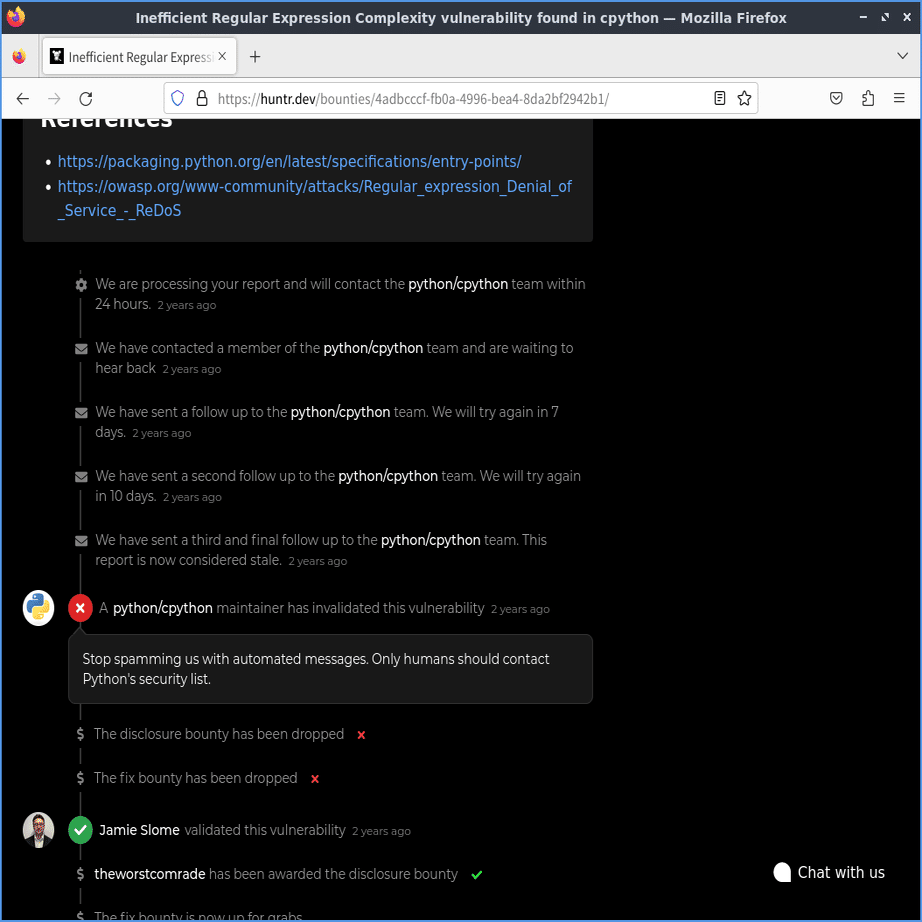Image resolution: width=922 pixels, height=922 pixels.
Task: Toggle reader view icon
Action: (720, 98)
